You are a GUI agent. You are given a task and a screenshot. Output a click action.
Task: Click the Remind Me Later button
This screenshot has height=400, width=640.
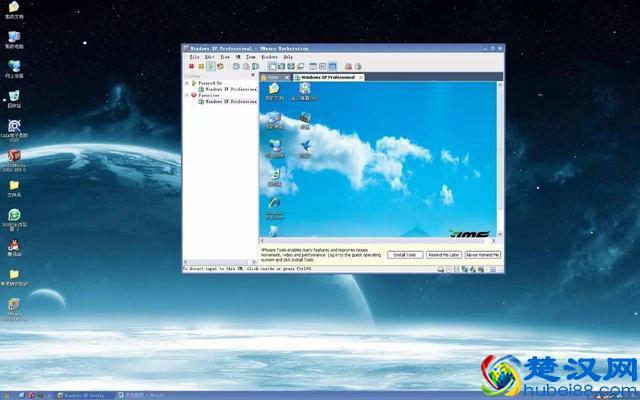444,255
